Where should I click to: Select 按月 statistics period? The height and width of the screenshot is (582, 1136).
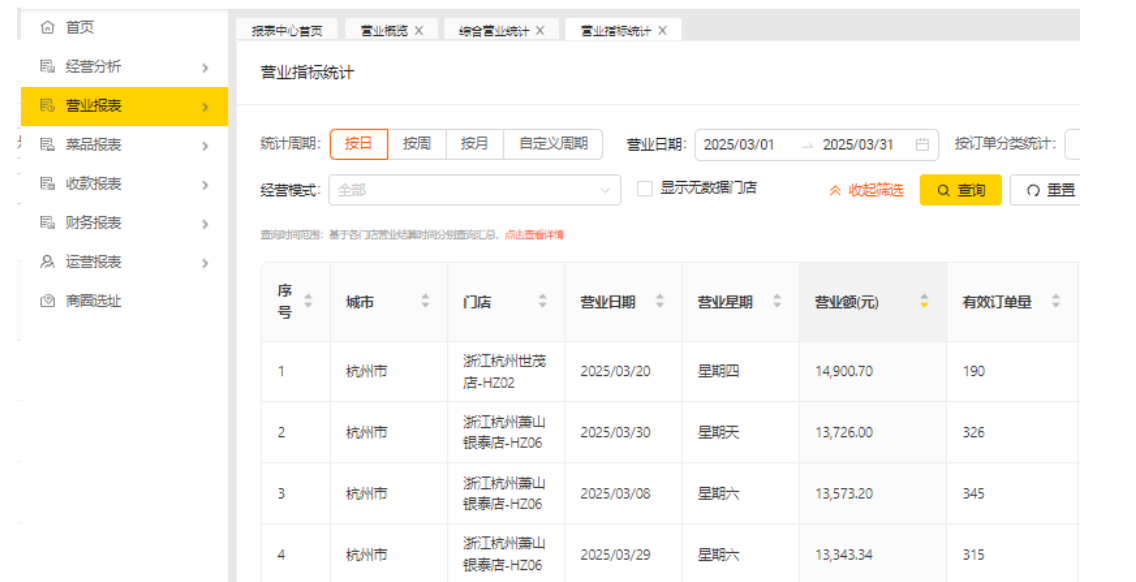tap(475, 144)
